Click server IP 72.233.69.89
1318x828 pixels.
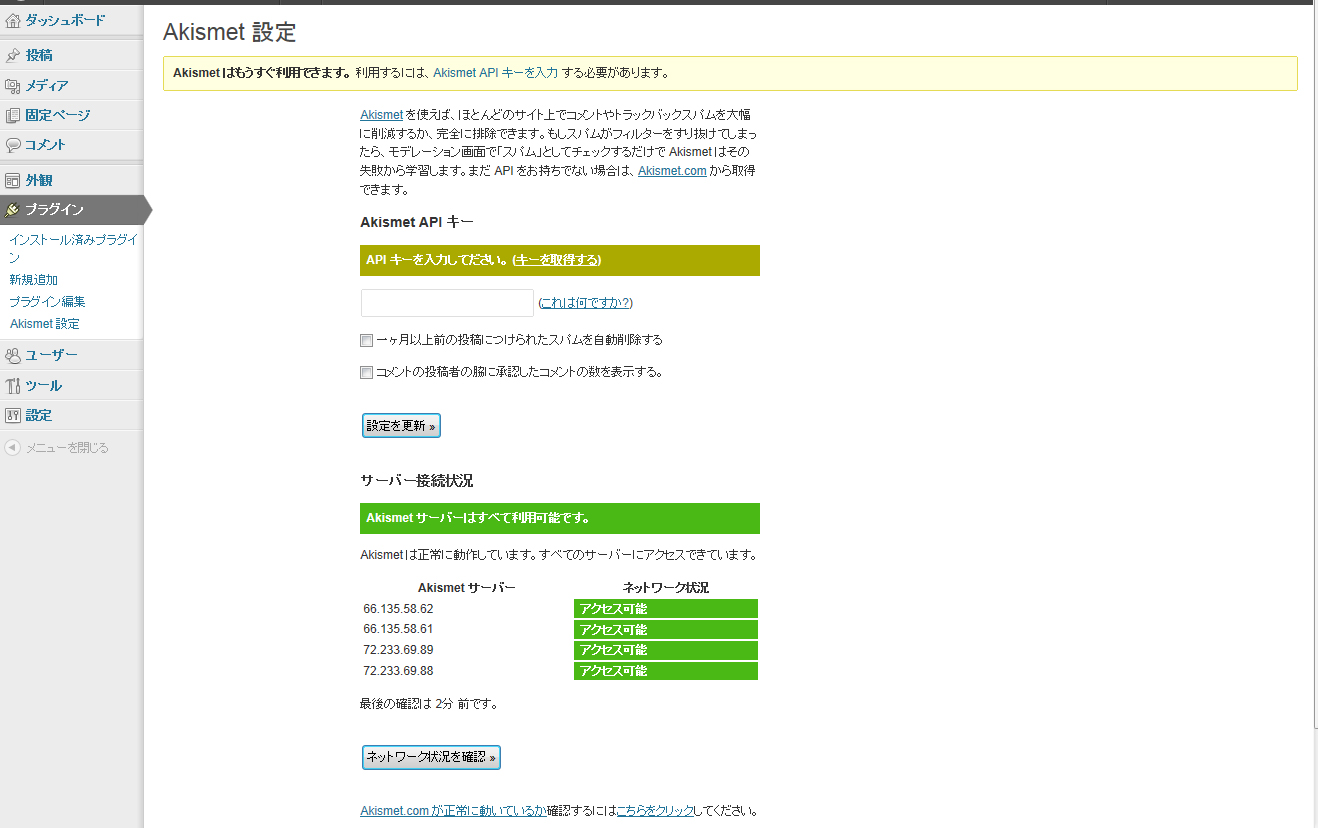click(x=398, y=650)
